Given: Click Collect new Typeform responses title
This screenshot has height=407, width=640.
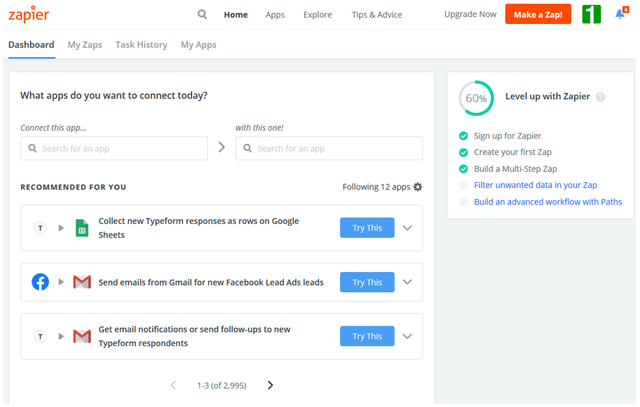Looking at the screenshot, I should point(199,228).
